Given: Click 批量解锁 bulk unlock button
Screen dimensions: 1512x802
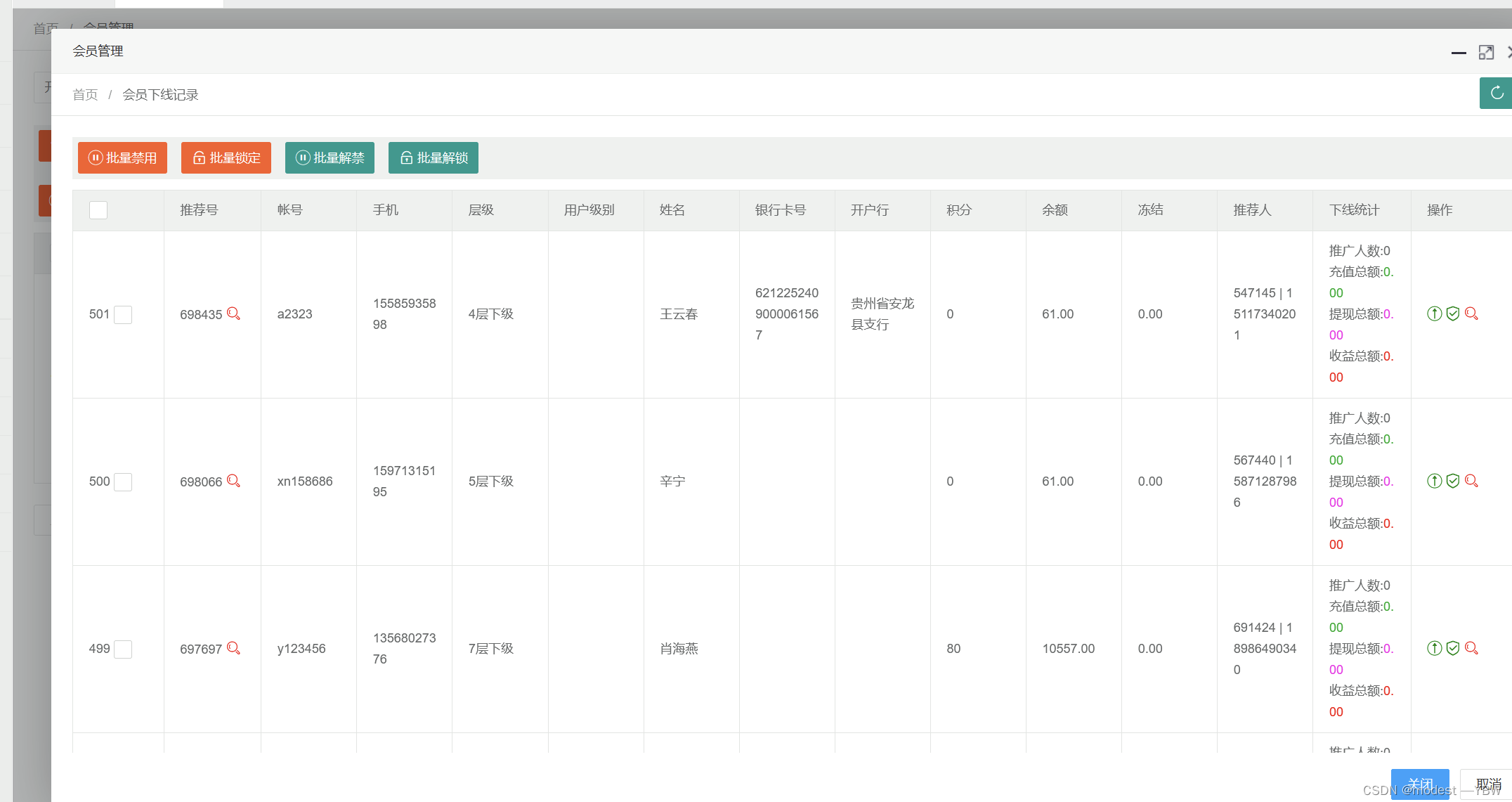Looking at the screenshot, I should (434, 157).
